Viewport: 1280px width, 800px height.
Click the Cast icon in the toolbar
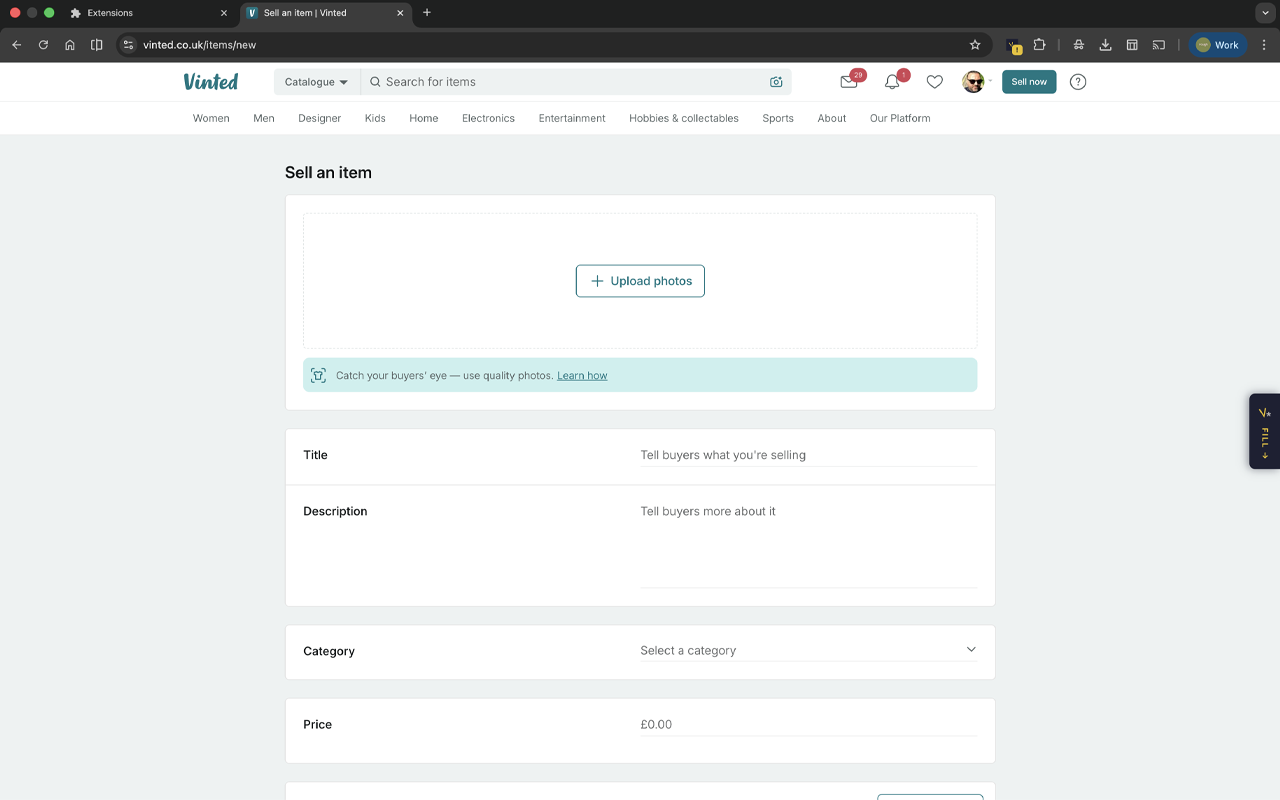pyautogui.click(x=1158, y=44)
